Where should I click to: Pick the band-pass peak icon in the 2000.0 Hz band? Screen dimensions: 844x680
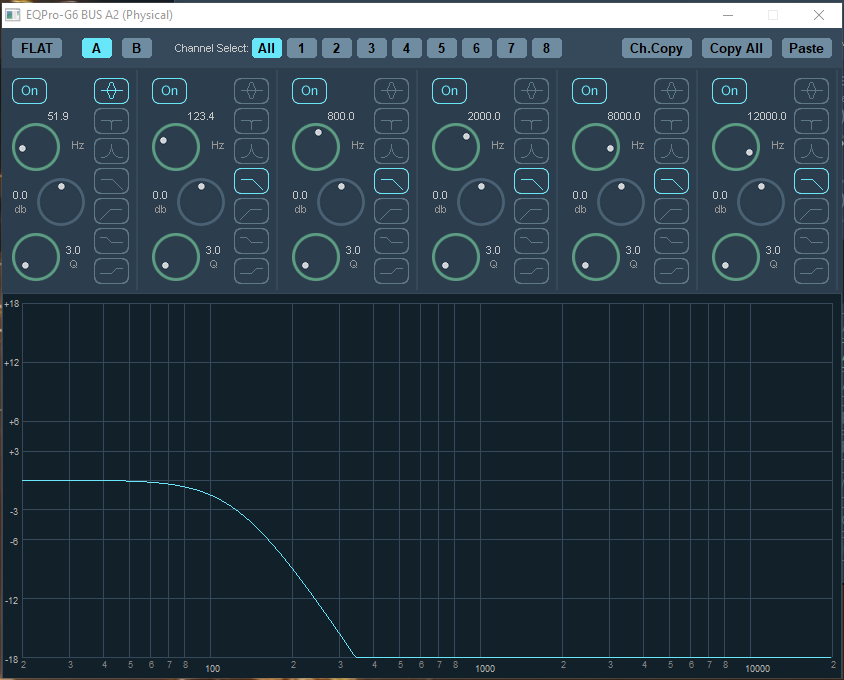point(531,151)
